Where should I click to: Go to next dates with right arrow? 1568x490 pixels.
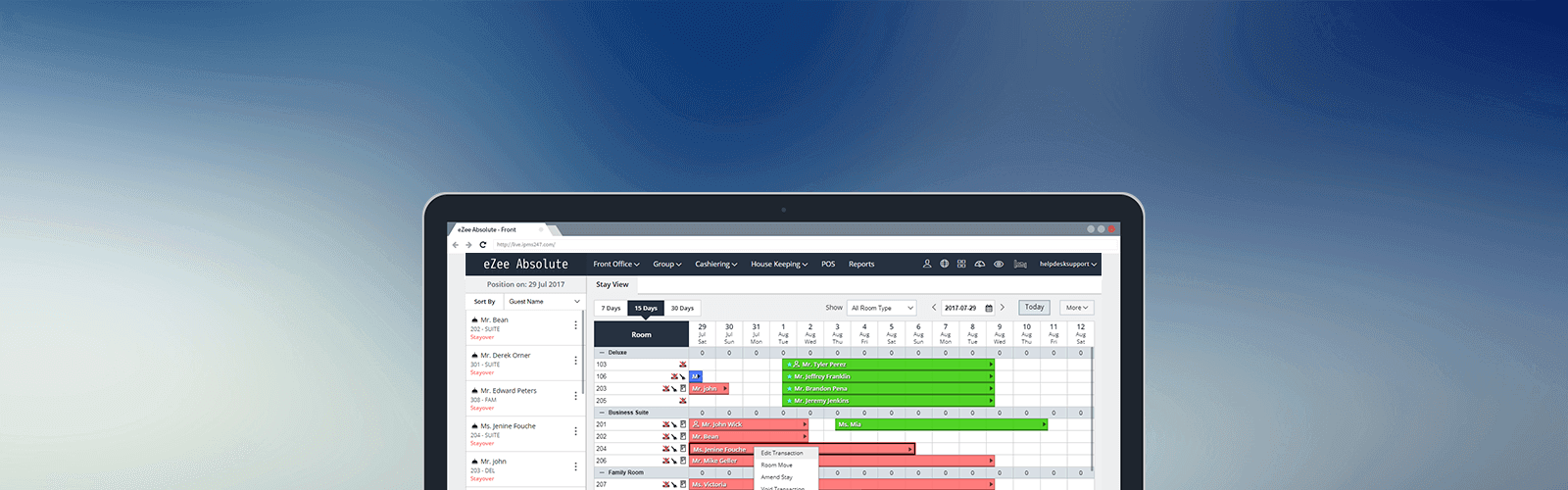(1003, 308)
